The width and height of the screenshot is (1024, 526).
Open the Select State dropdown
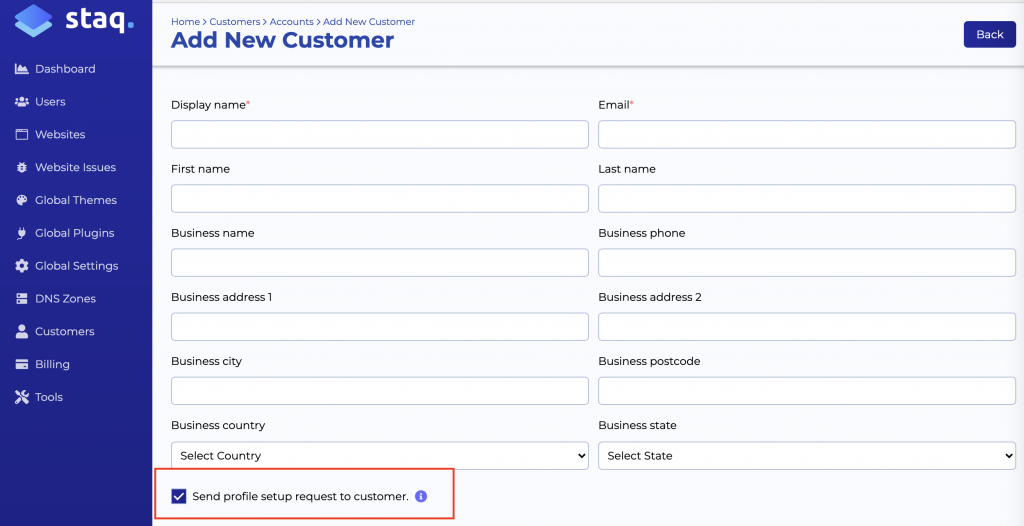click(x=806, y=455)
